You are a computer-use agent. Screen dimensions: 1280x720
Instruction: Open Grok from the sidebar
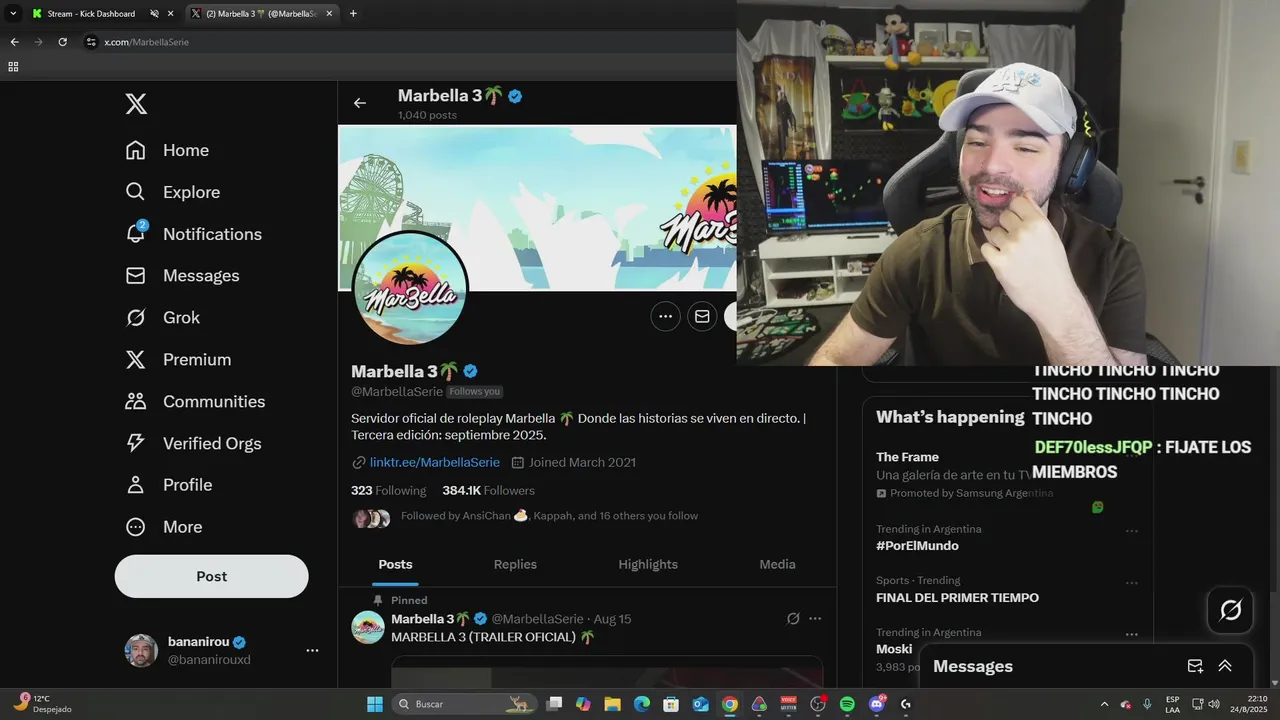click(162, 318)
